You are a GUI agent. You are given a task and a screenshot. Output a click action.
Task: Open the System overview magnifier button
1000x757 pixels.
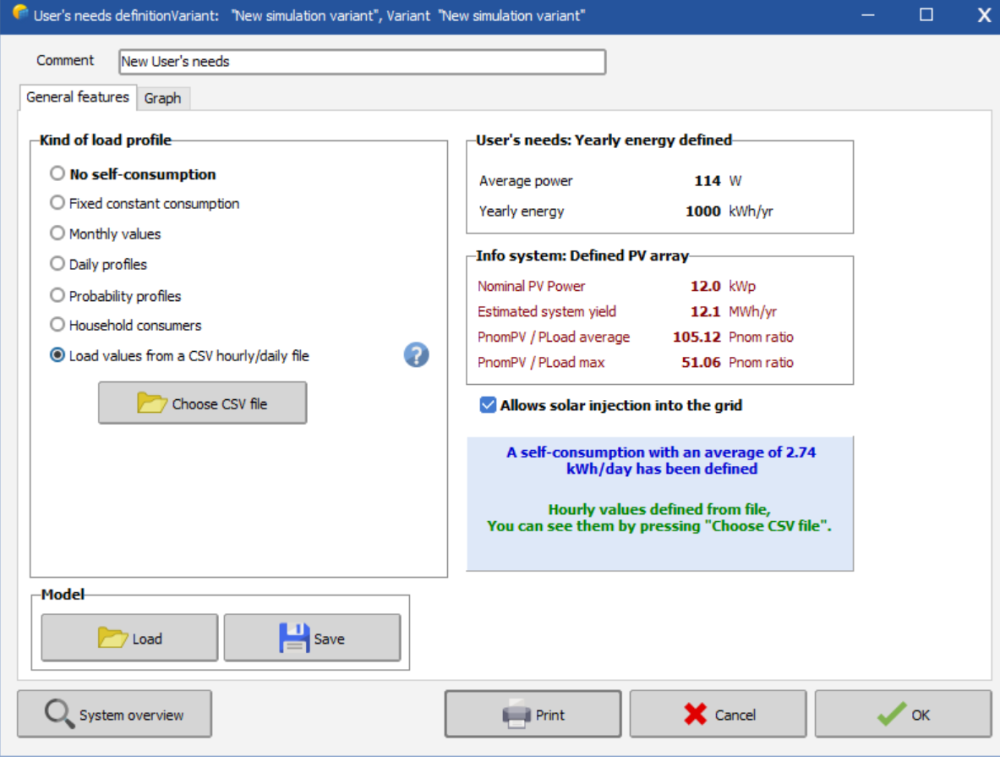(114, 715)
